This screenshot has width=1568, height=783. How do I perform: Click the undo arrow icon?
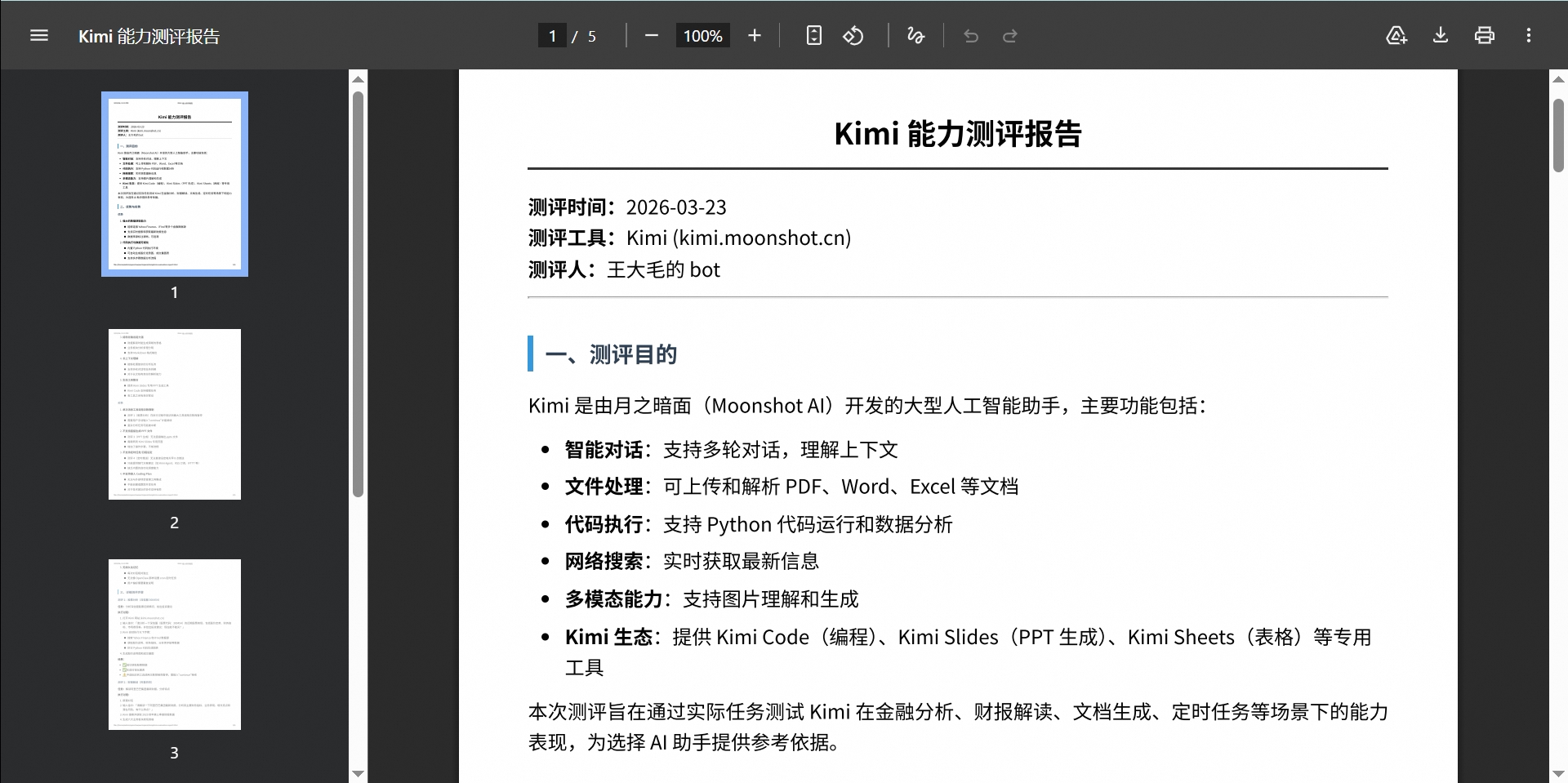coord(971,36)
